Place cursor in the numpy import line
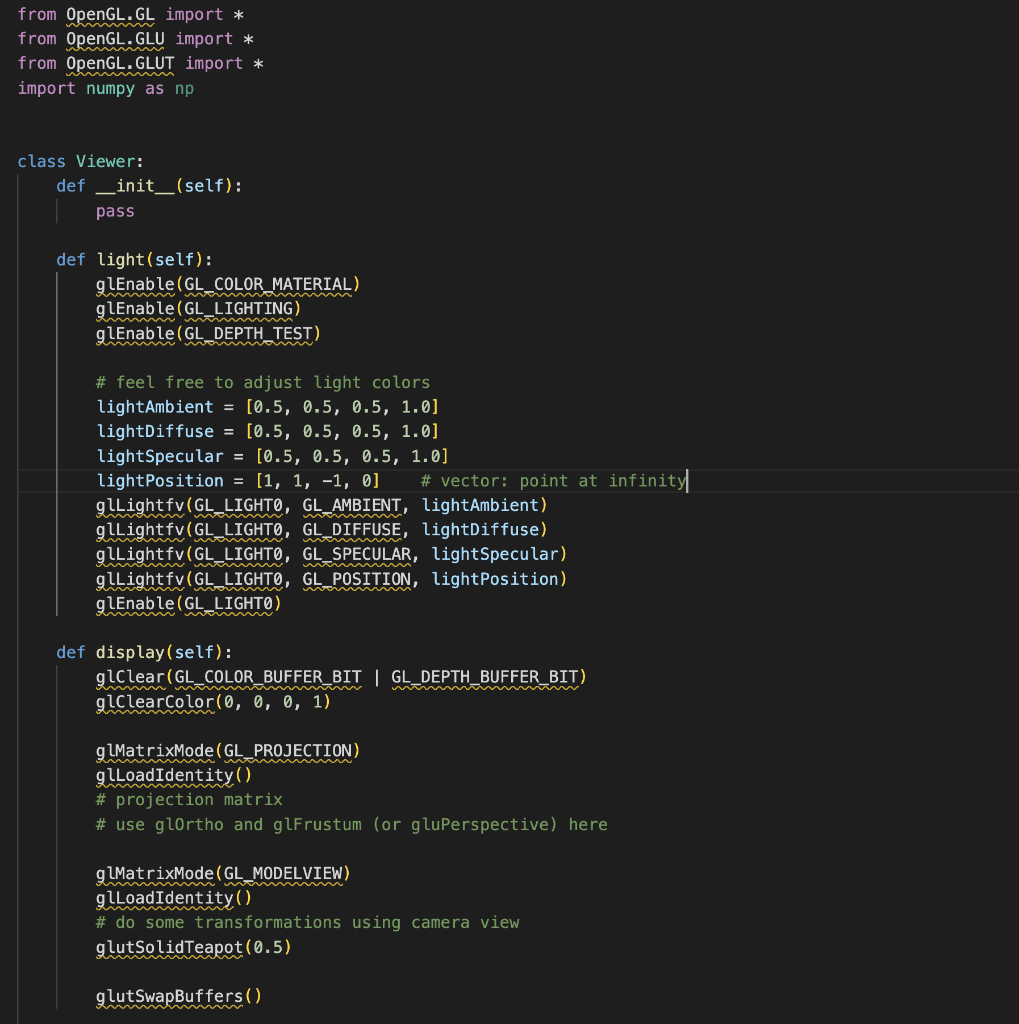Screen dimensions: 1019x1024 [105, 88]
